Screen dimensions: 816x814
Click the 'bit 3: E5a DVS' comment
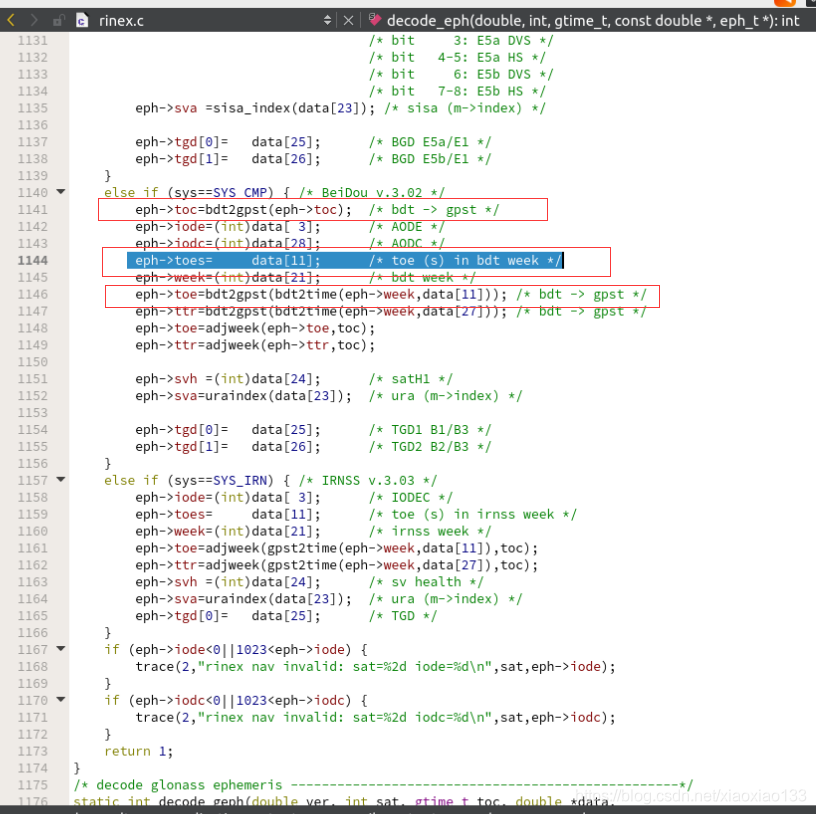point(461,41)
